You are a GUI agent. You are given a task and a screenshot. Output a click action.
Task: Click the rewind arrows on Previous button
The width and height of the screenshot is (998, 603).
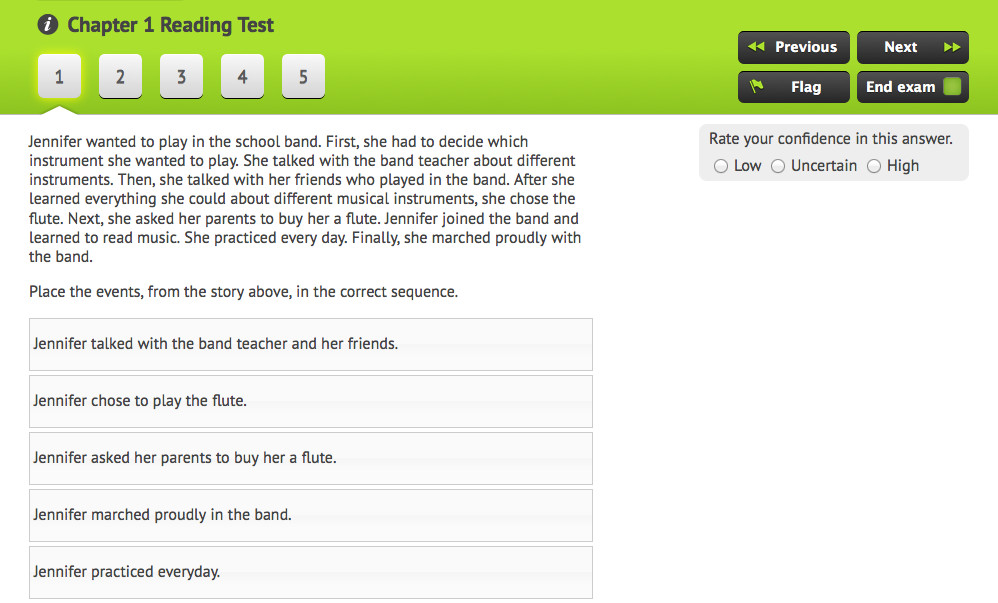[756, 46]
